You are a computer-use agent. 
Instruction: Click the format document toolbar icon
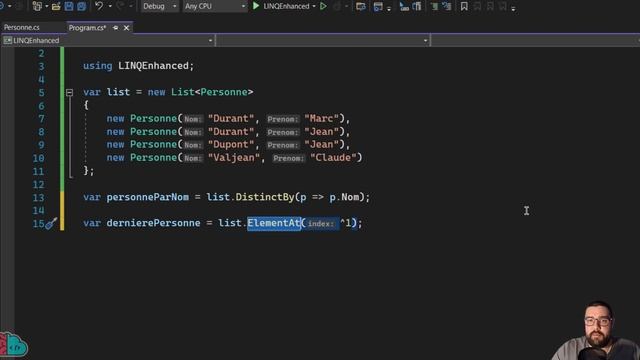tap(417, 6)
